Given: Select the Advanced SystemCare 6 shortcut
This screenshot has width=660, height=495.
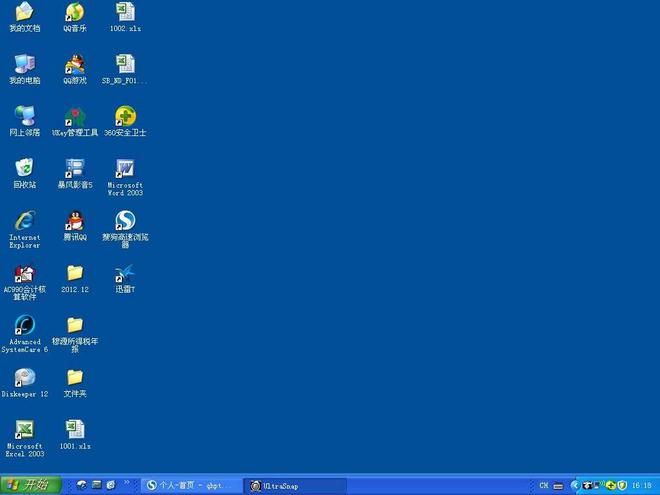Looking at the screenshot, I should click(25, 334).
